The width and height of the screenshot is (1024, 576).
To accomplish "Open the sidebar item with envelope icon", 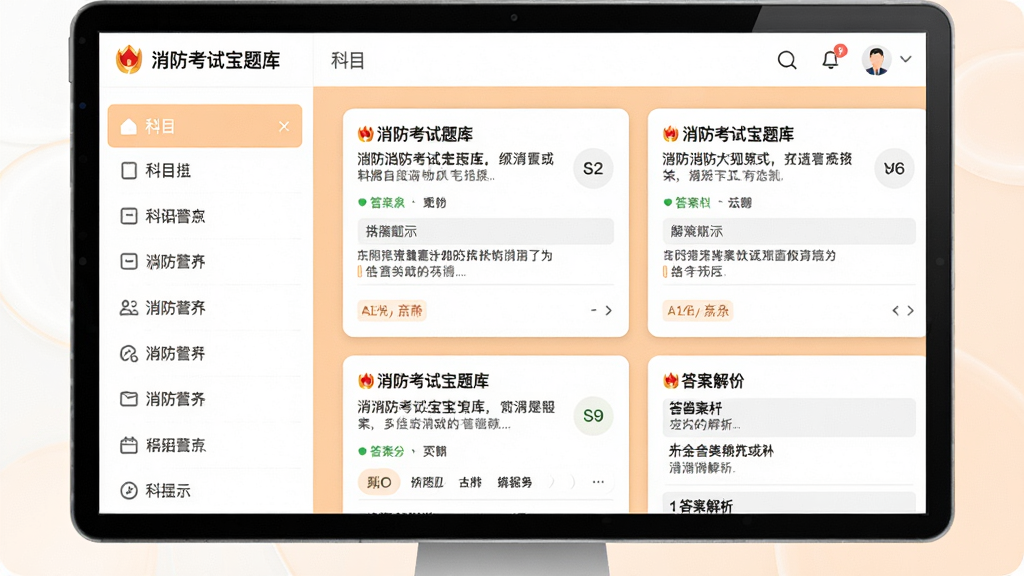I will [205, 399].
